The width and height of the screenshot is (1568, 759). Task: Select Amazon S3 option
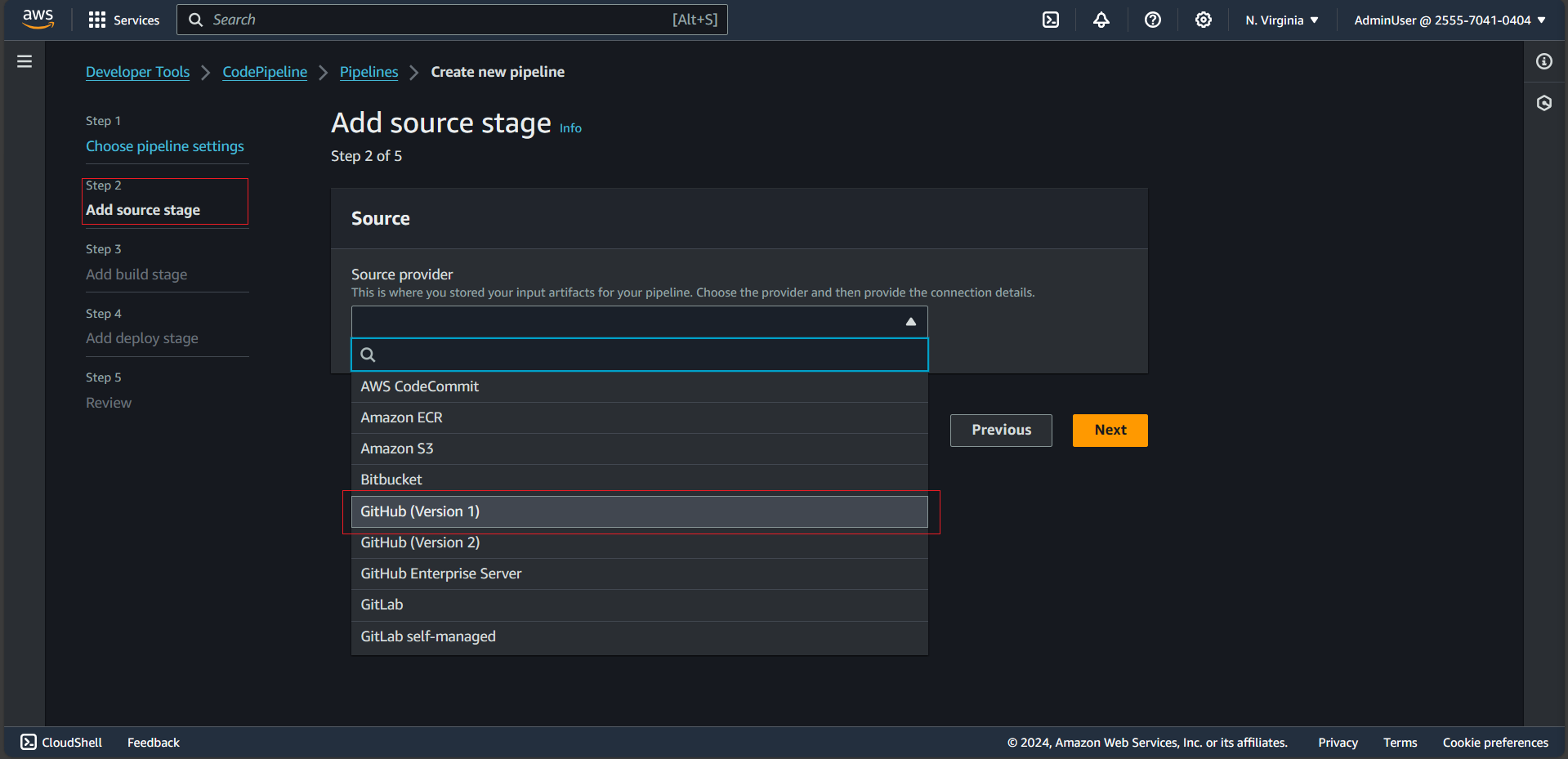click(x=640, y=449)
